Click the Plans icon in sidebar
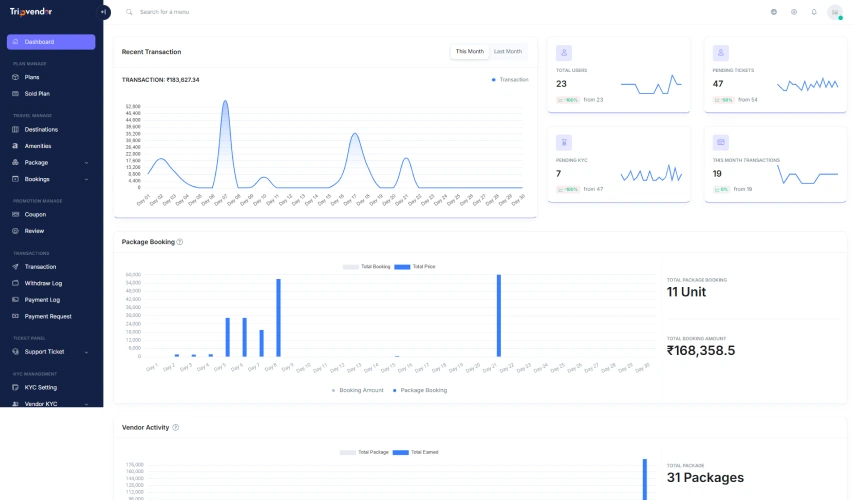The width and height of the screenshot is (854, 500). (x=15, y=77)
